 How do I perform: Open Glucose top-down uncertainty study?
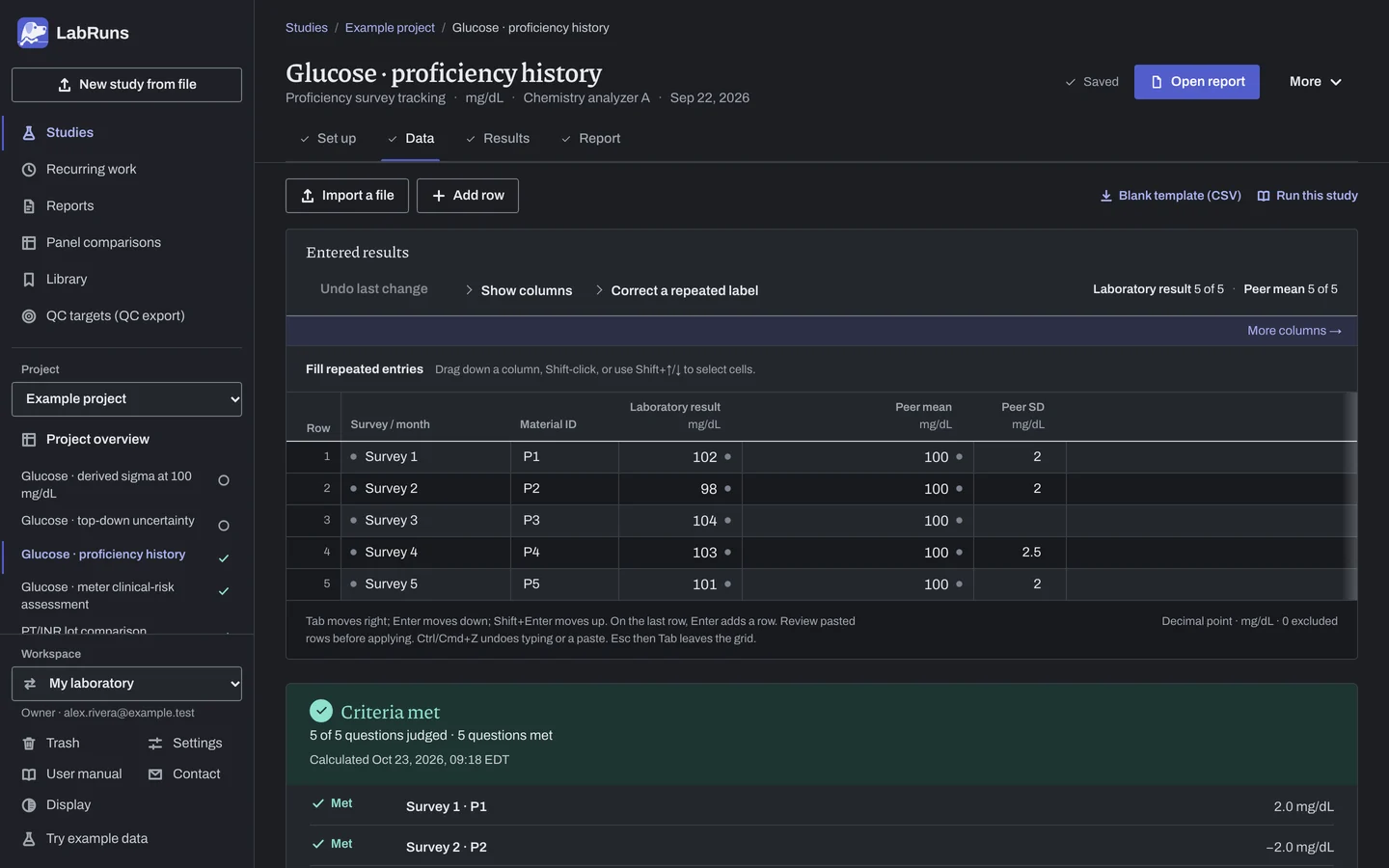click(126, 522)
